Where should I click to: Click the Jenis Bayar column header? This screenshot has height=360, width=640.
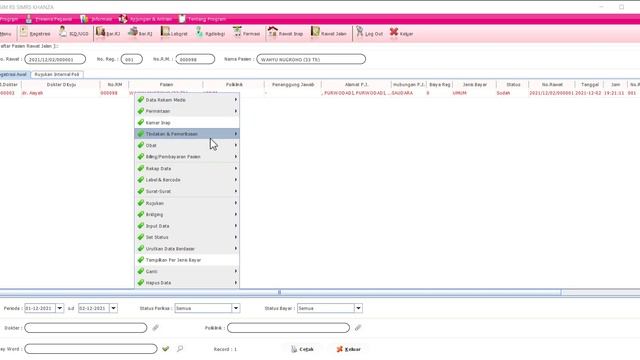(x=475, y=84)
